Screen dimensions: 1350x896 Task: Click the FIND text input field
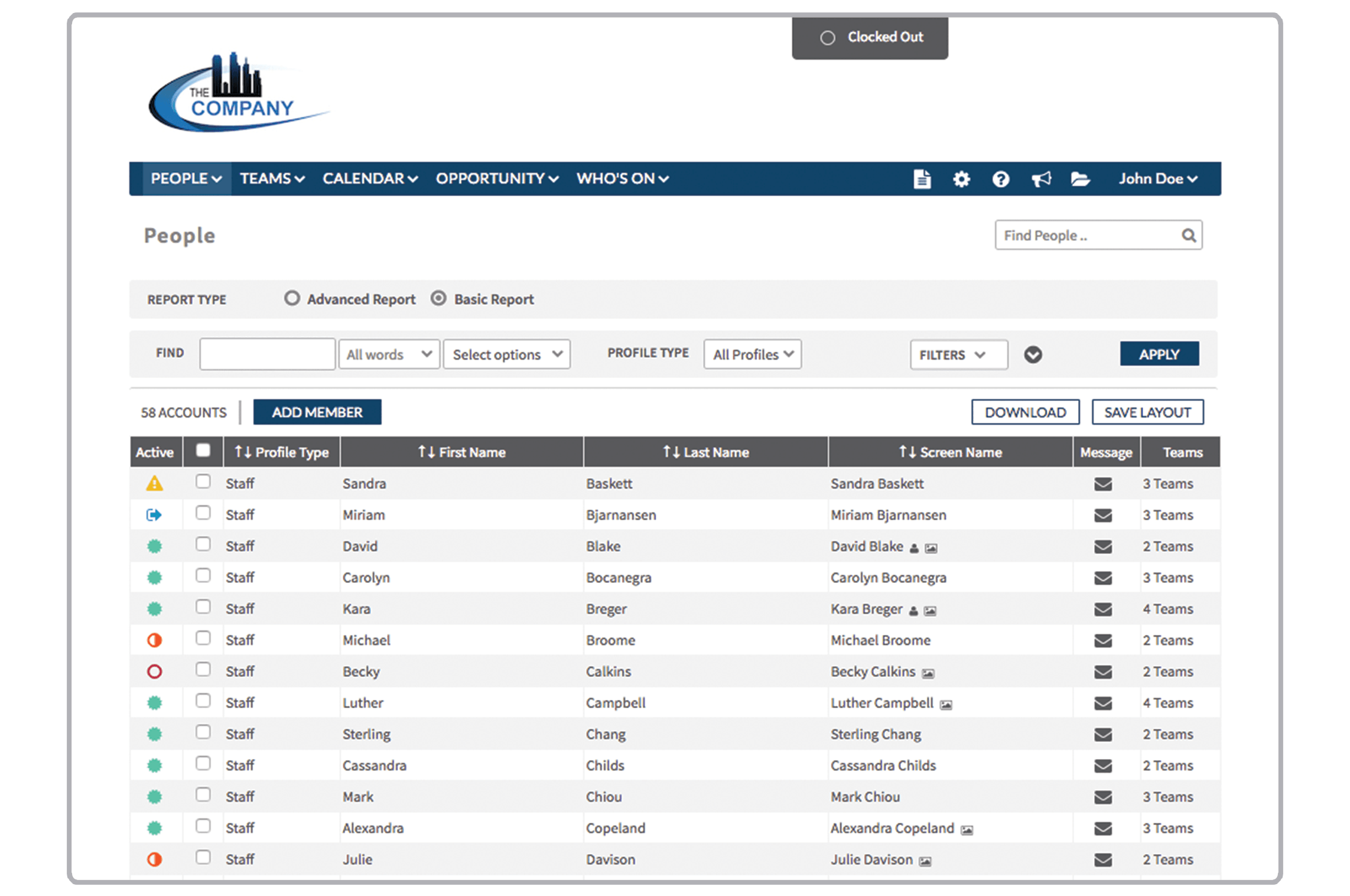point(267,354)
